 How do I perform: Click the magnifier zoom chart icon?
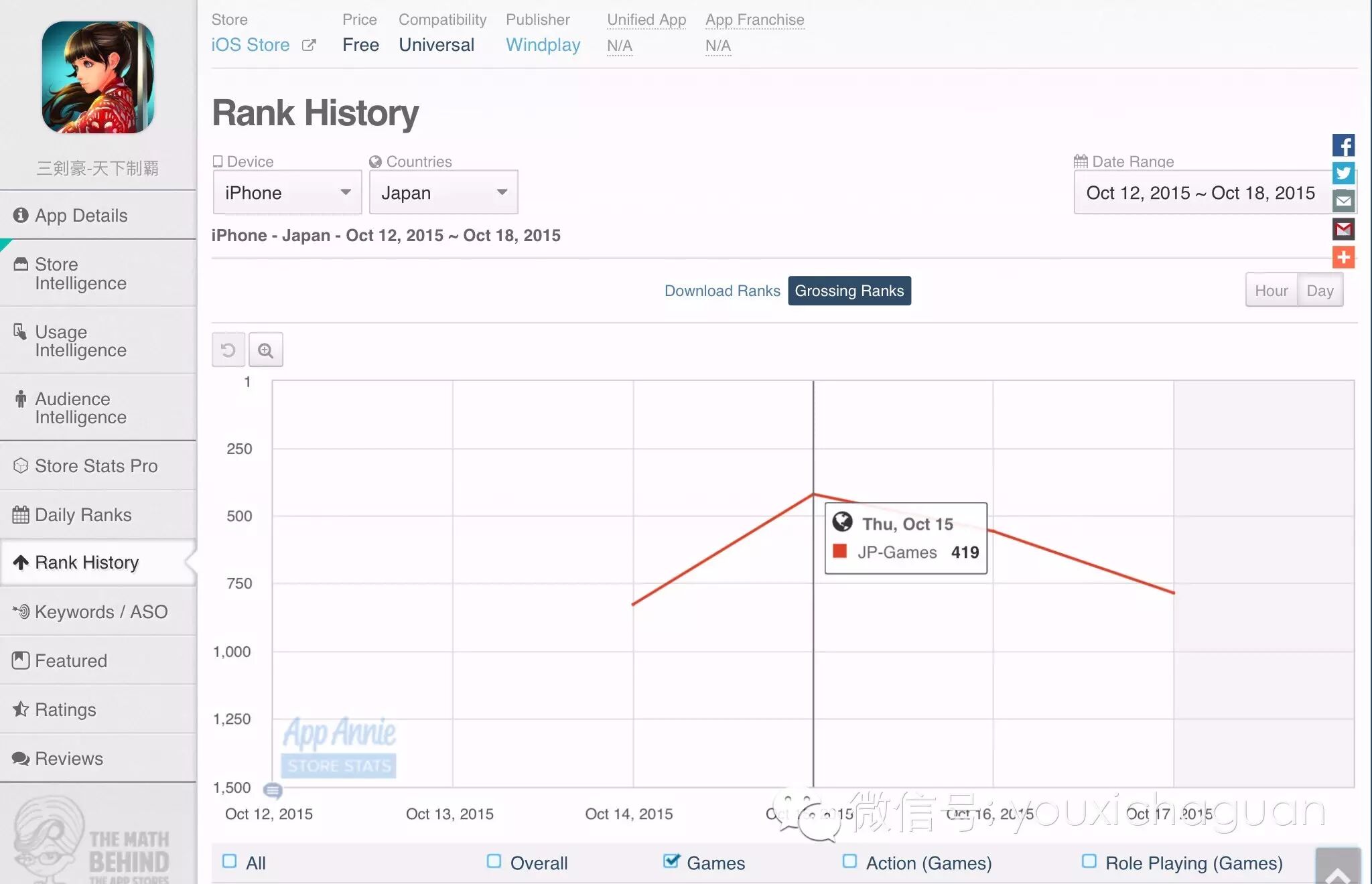pos(266,350)
